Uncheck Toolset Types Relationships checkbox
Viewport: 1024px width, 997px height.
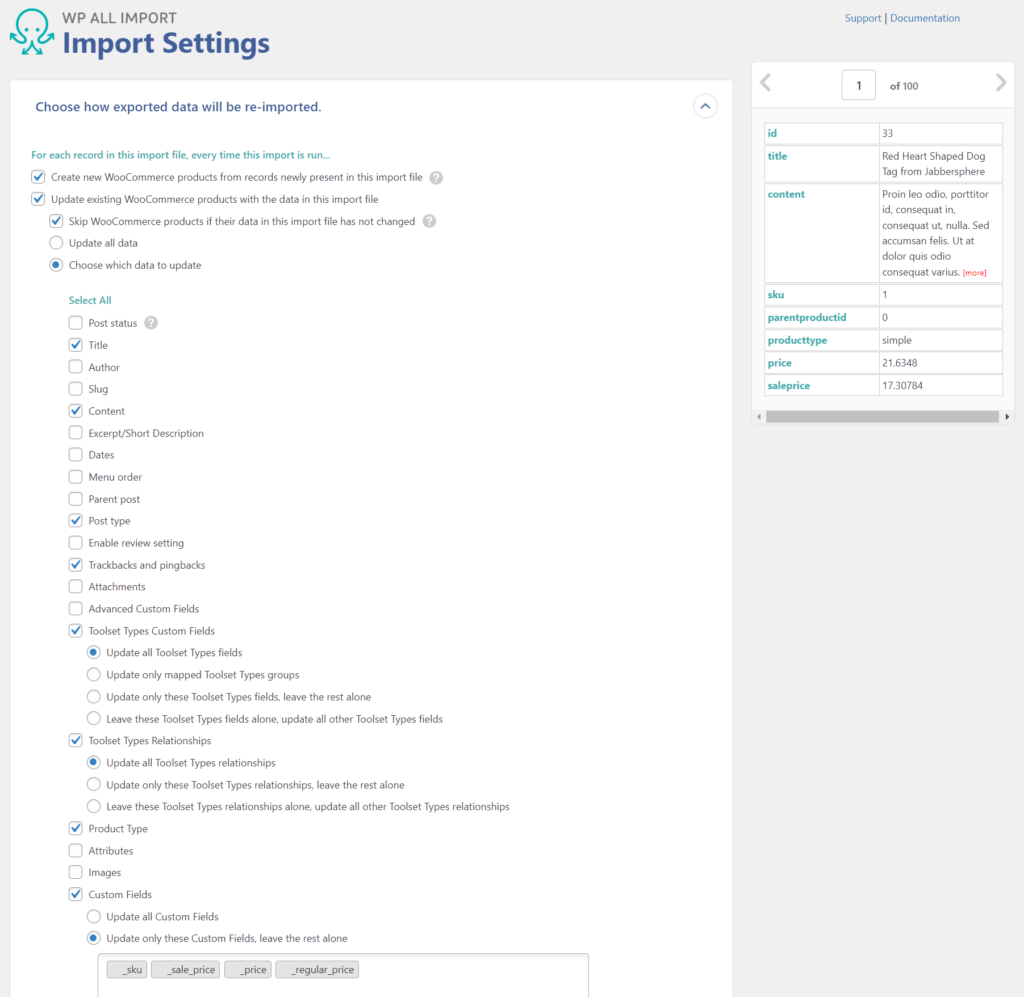(x=76, y=740)
